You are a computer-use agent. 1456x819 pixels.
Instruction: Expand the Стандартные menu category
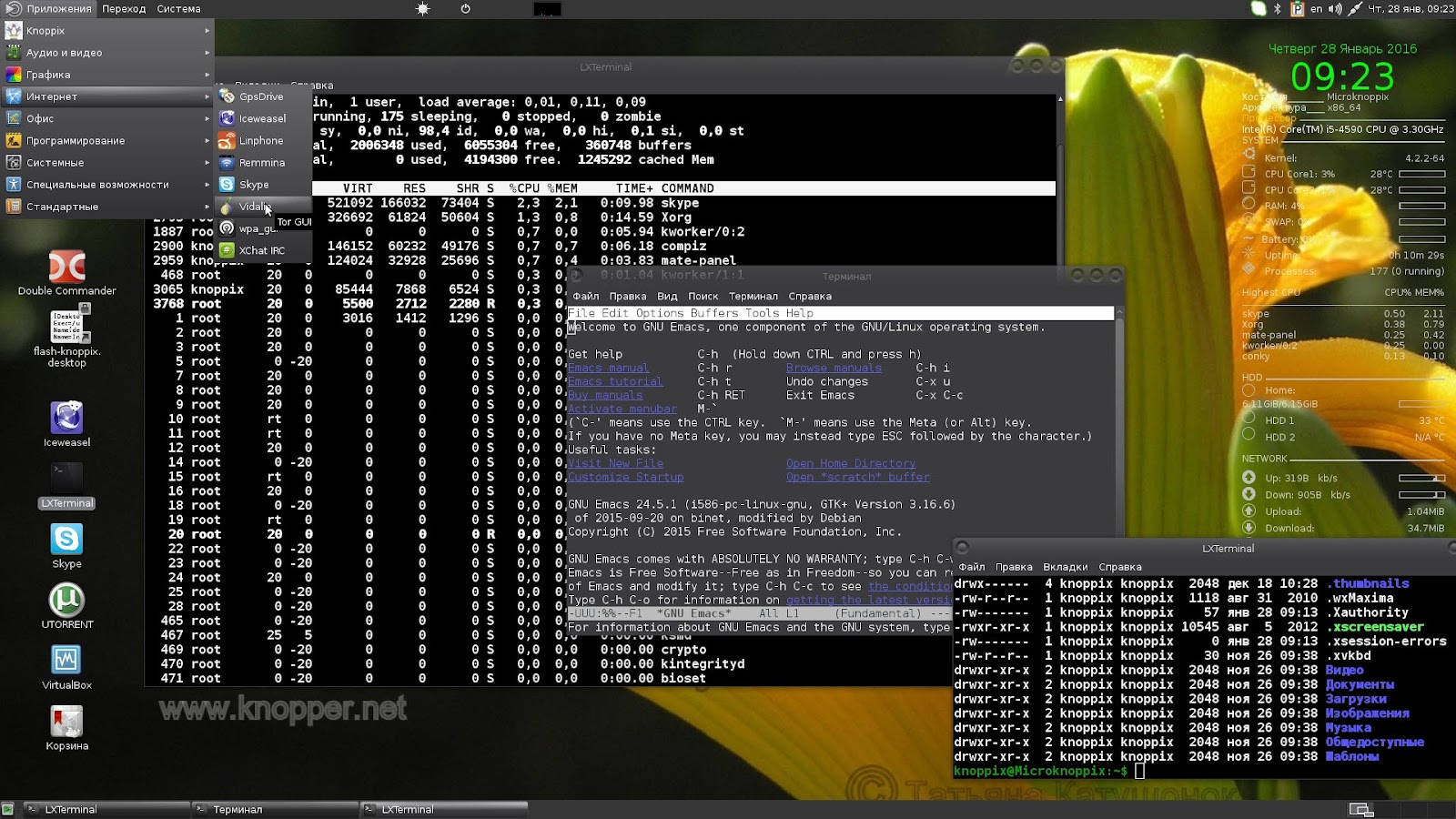tap(107, 207)
